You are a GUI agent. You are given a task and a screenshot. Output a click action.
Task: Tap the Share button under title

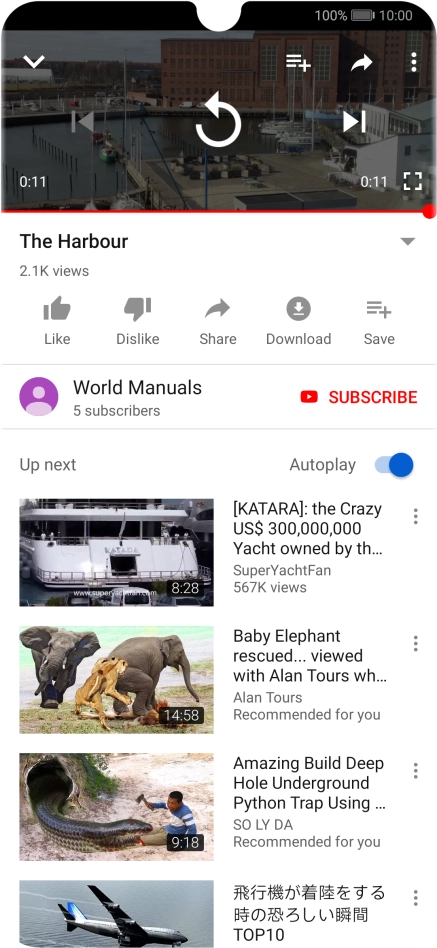218,320
